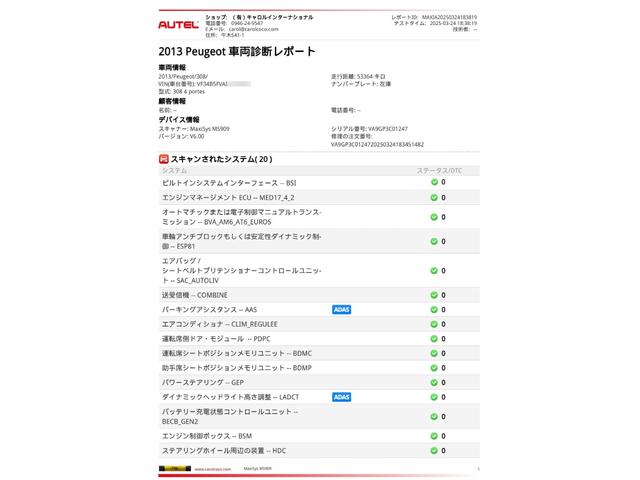
Task: Click the model line 308 4 portes
Action: (182, 92)
